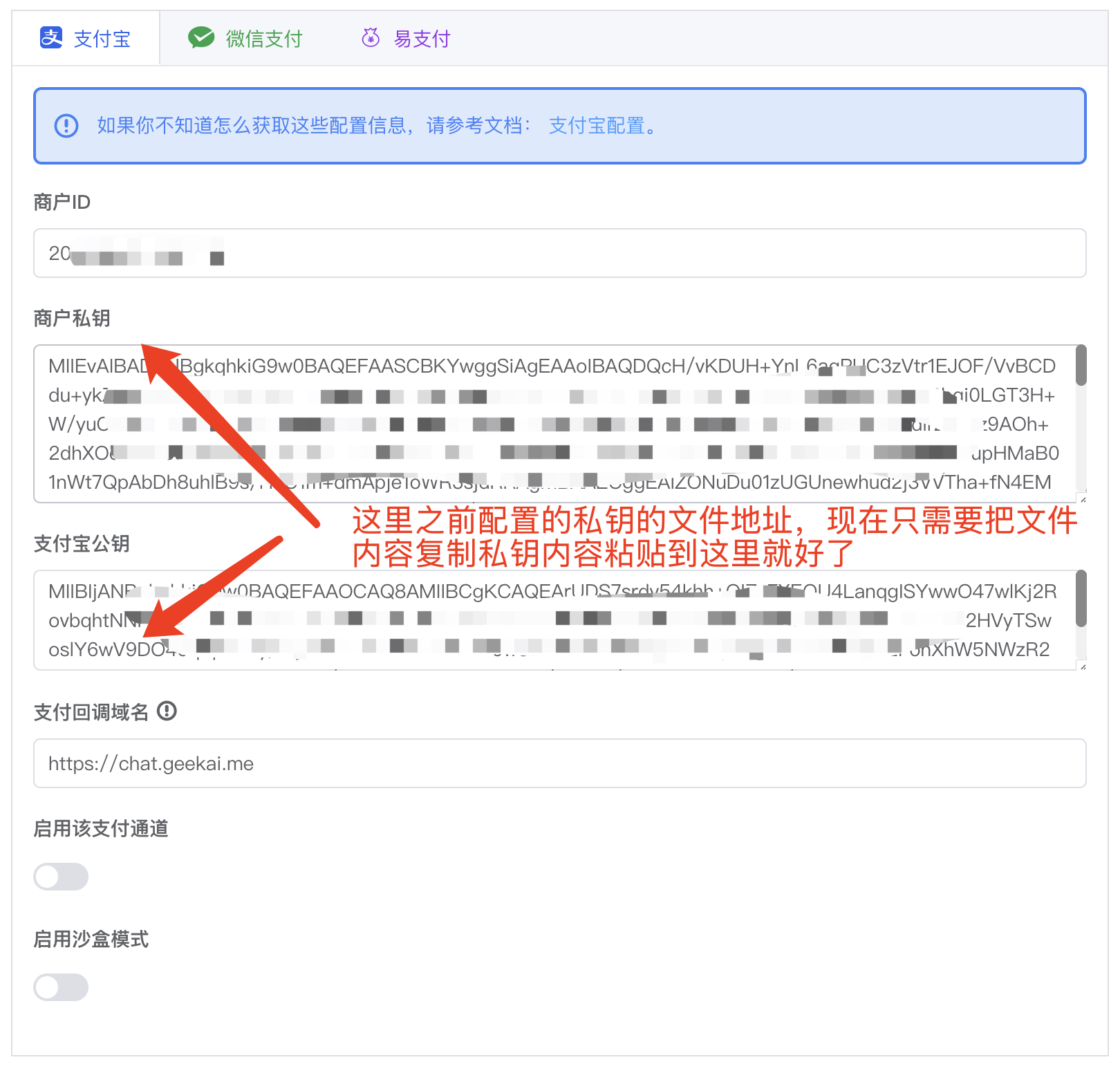
Task: Click the 支付宝公钥 textarea resize handle
Action: click(1082, 666)
